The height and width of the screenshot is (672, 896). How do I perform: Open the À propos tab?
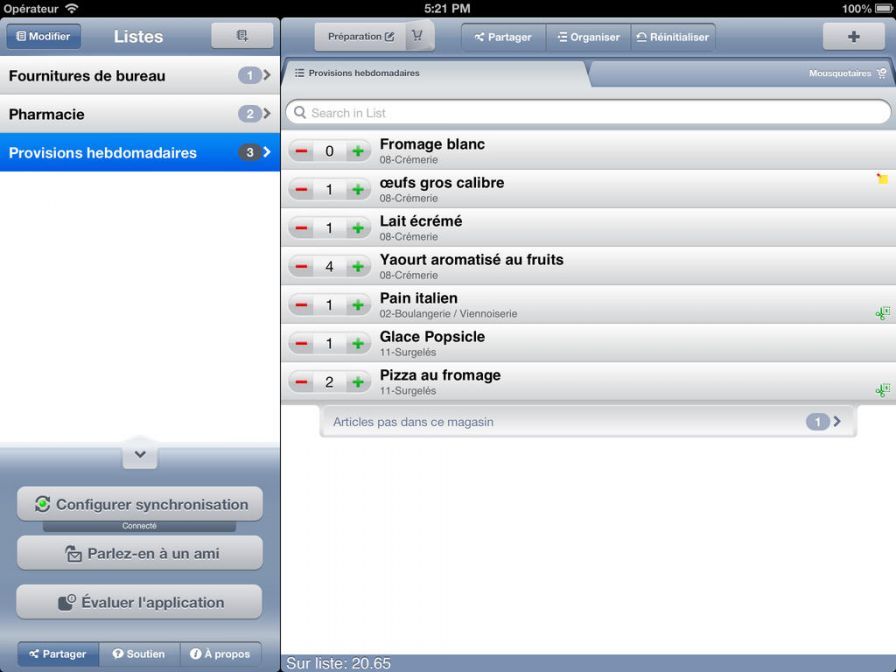220,654
